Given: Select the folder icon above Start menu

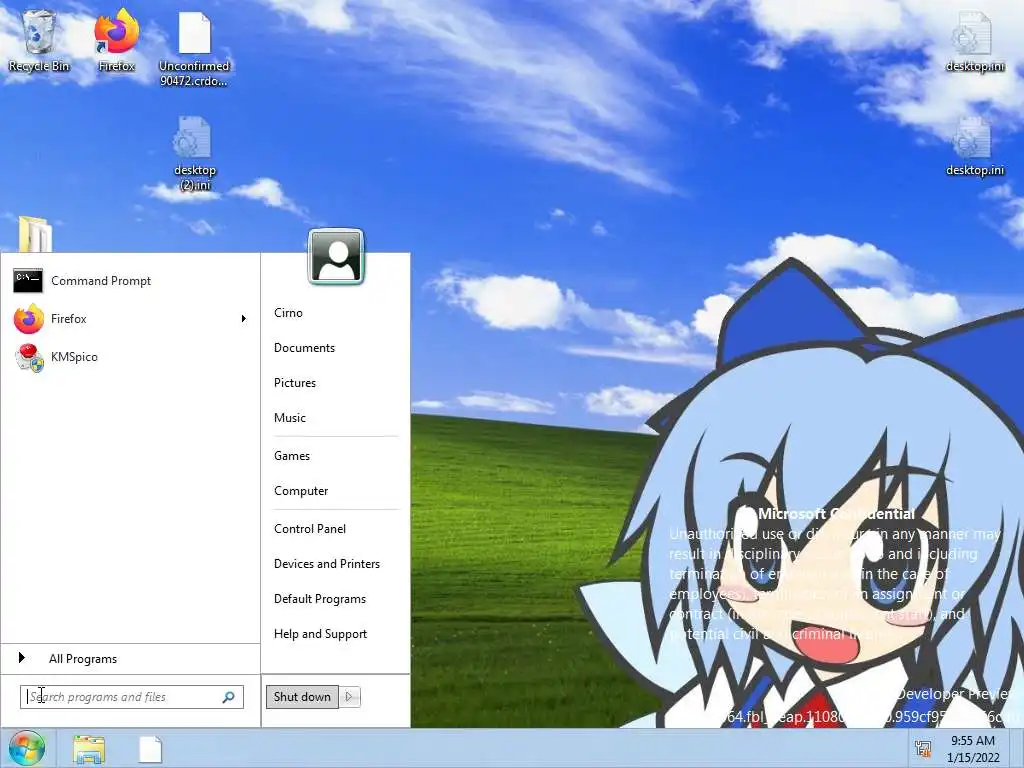Looking at the screenshot, I should click(x=35, y=234).
